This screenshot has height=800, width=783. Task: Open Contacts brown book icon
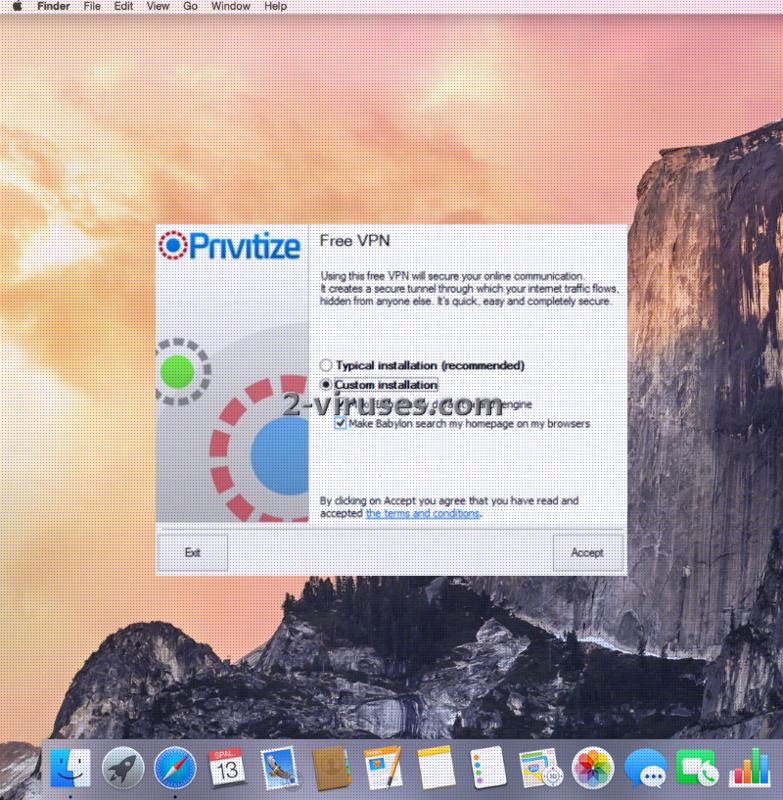coord(331,768)
